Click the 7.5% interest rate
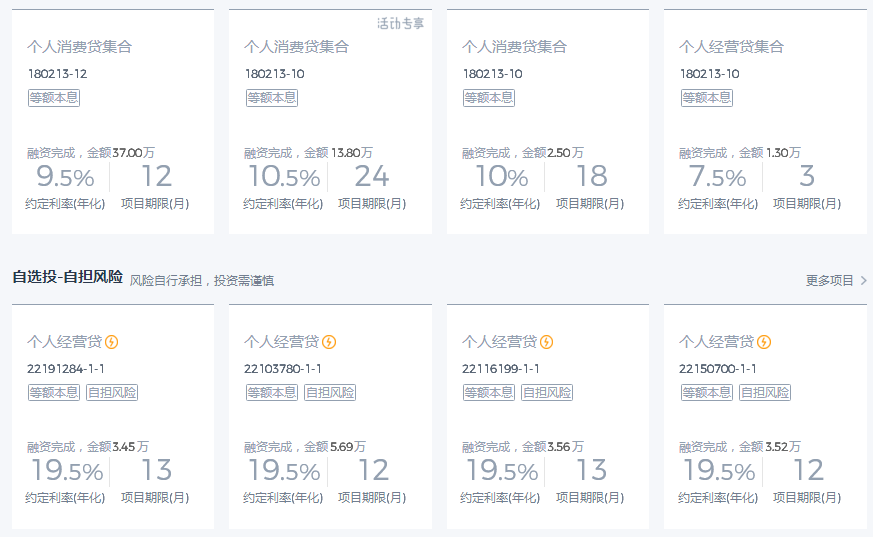Image resolution: width=873 pixels, height=537 pixels. click(717, 177)
